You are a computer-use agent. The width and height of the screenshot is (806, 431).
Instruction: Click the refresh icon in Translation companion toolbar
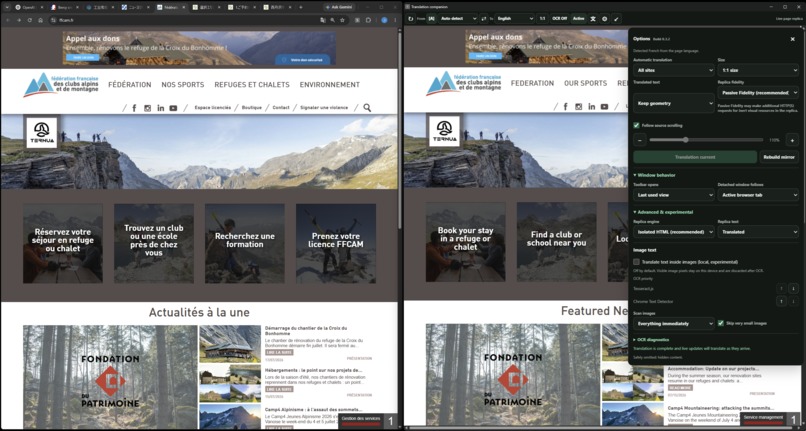point(410,19)
